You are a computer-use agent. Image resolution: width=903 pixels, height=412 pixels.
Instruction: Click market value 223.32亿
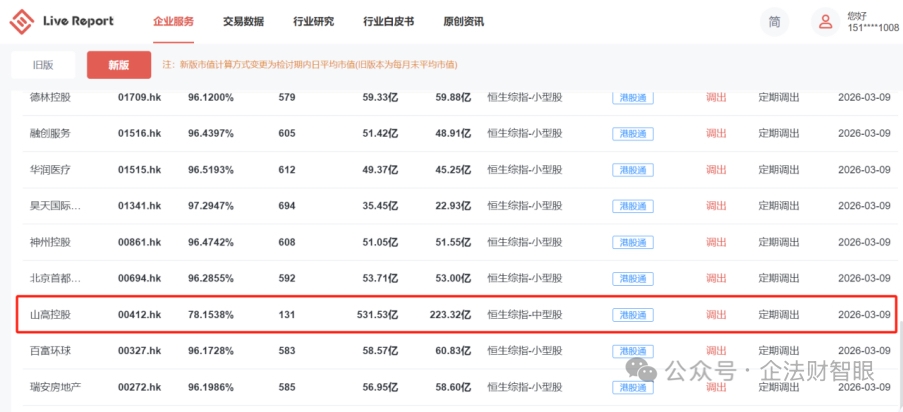450,315
